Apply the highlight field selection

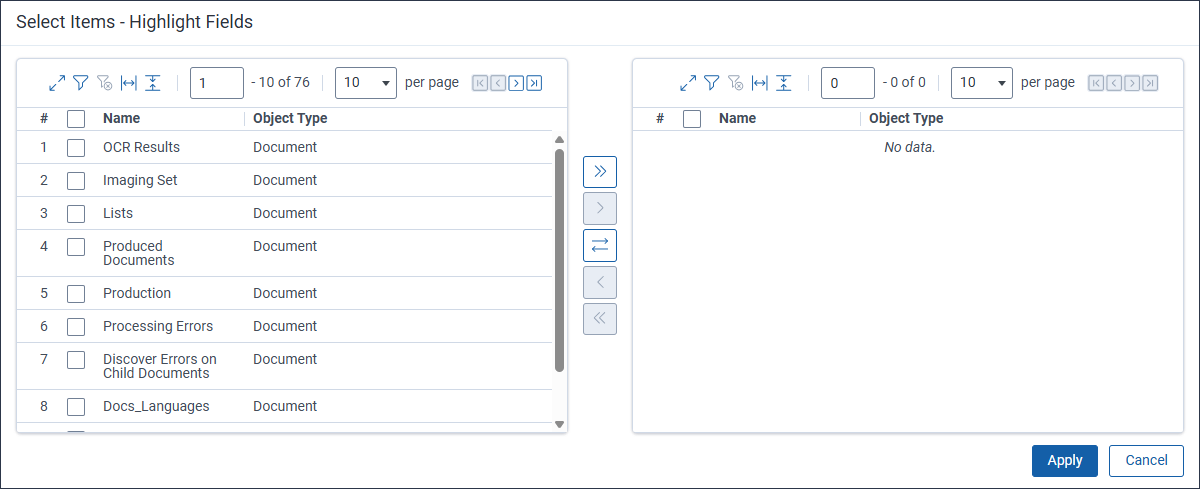click(x=1065, y=460)
